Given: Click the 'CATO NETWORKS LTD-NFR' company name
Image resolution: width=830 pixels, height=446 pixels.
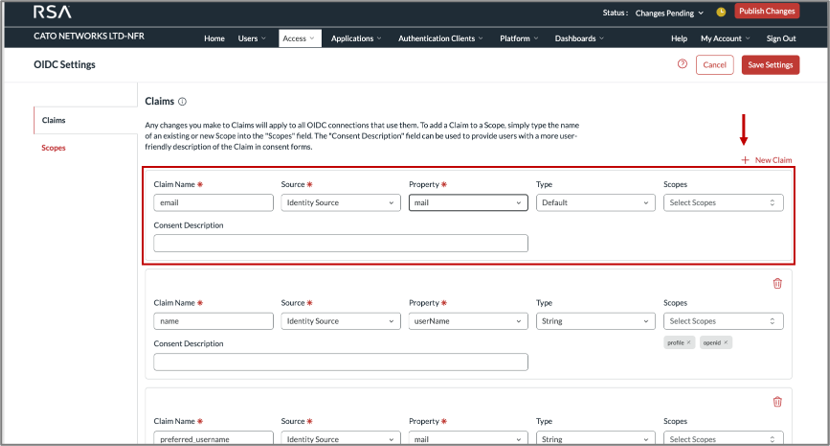Looking at the screenshot, I should [89, 36].
